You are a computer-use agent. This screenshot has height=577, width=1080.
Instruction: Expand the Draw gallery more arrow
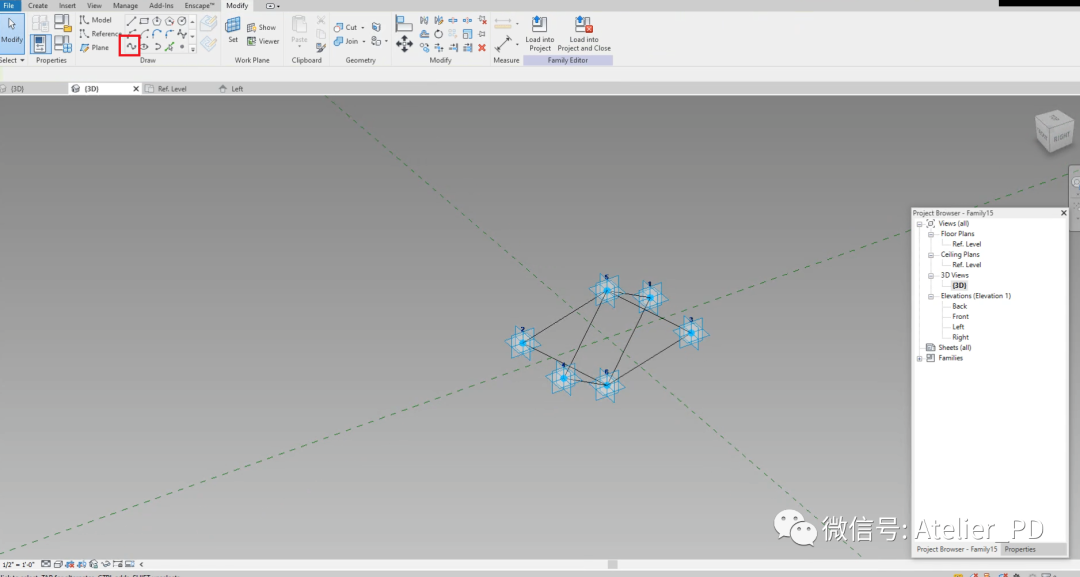pos(192,49)
